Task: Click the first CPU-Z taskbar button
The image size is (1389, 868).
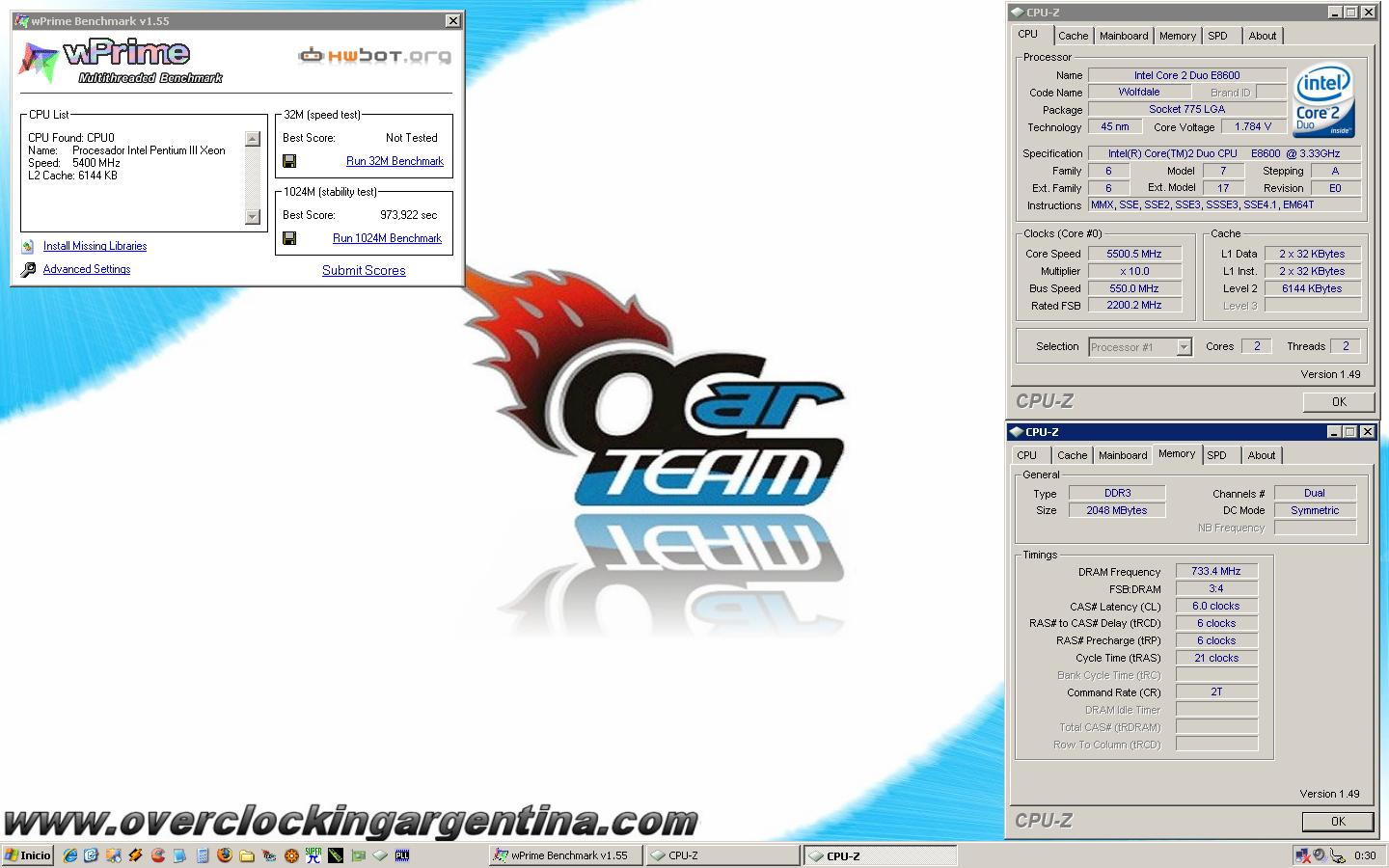Action: [x=723, y=855]
